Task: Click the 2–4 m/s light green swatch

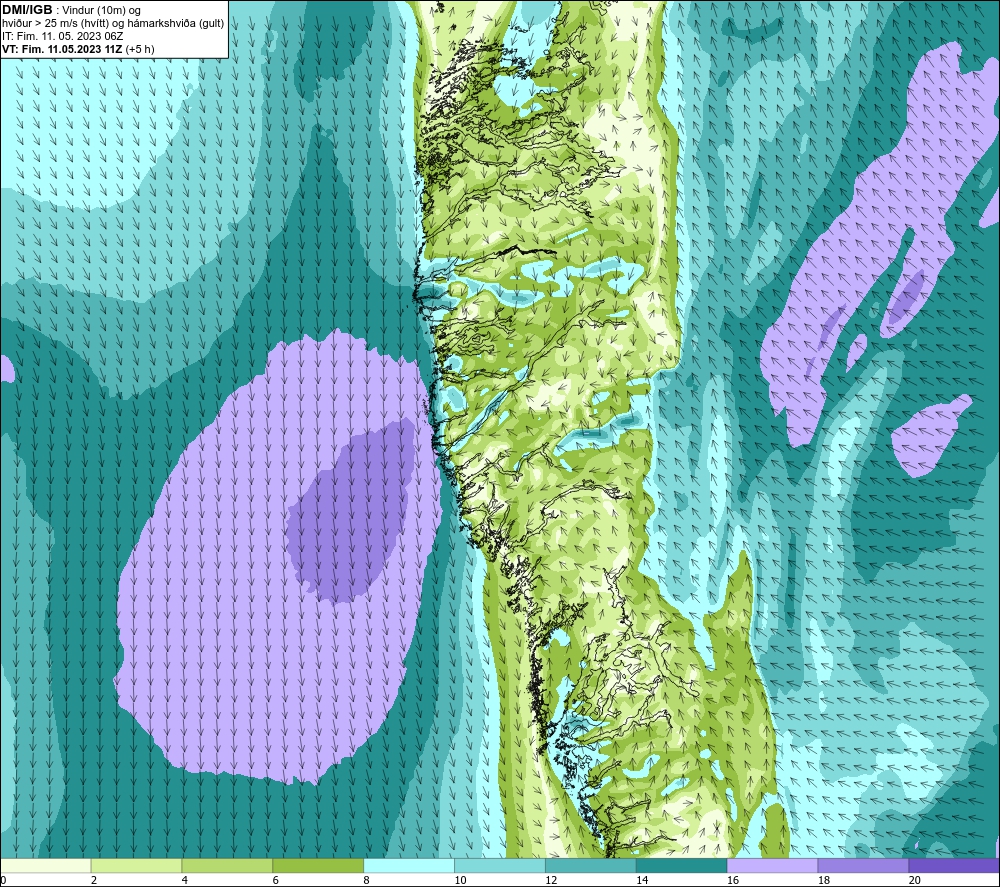Action: point(136,865)
